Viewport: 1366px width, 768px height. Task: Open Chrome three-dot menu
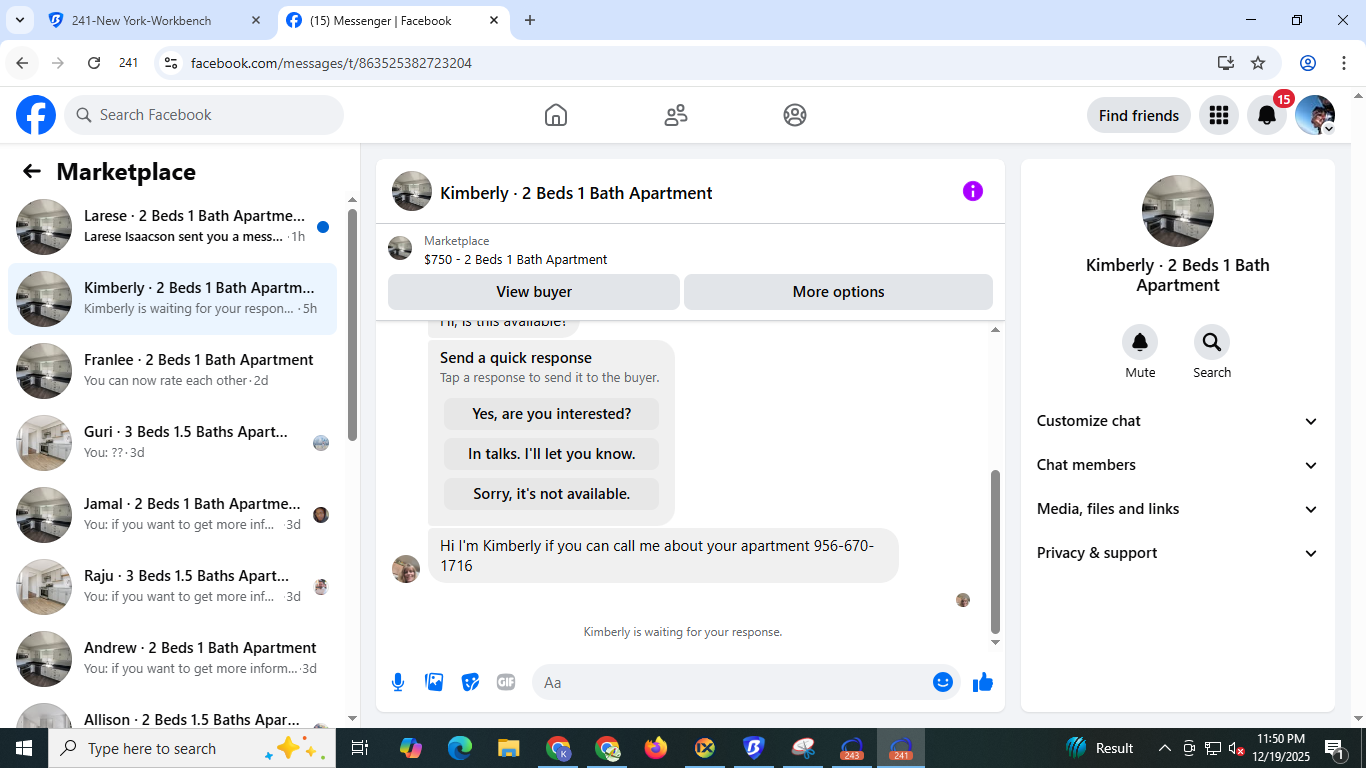click(1343, 63)
